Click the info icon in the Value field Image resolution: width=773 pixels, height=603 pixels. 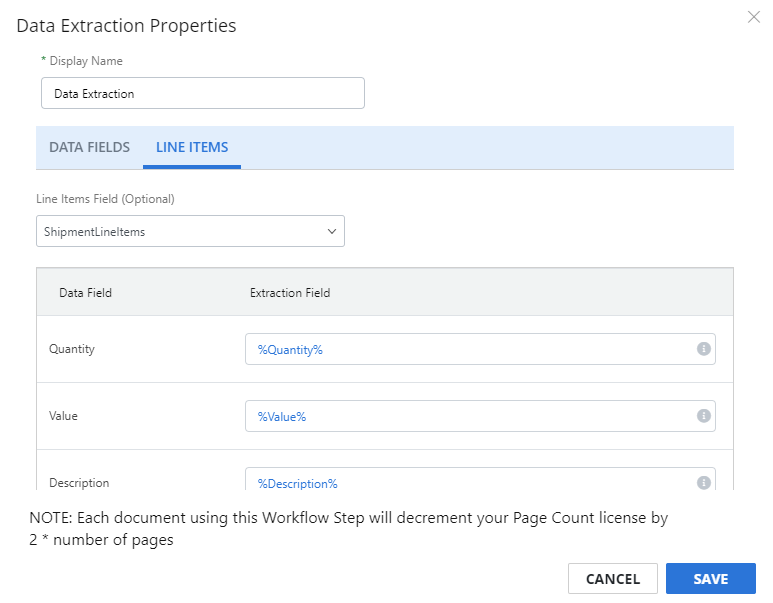pyautogui.click(x=703, y=416)
